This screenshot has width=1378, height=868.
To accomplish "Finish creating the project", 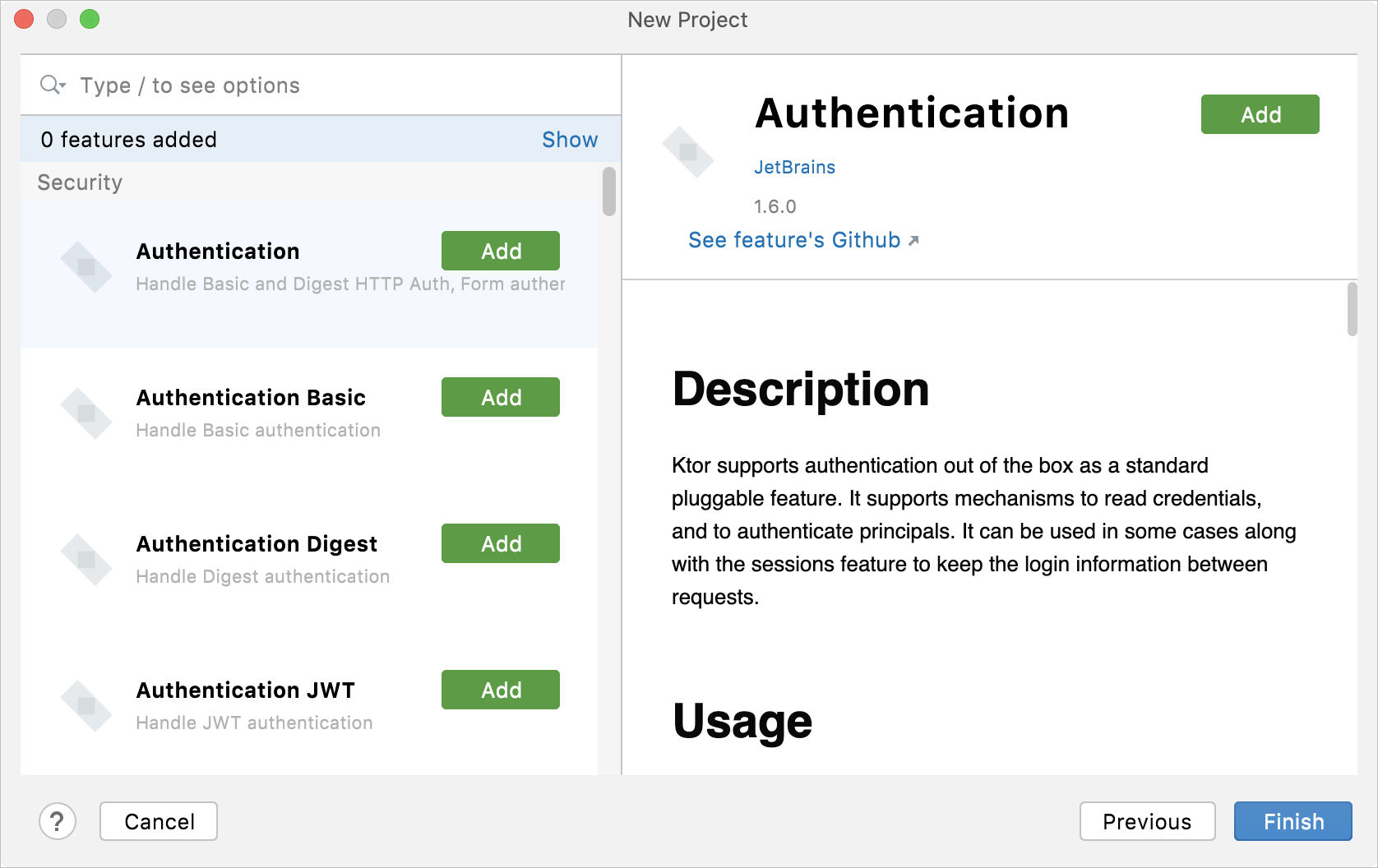I will 1292,821.
